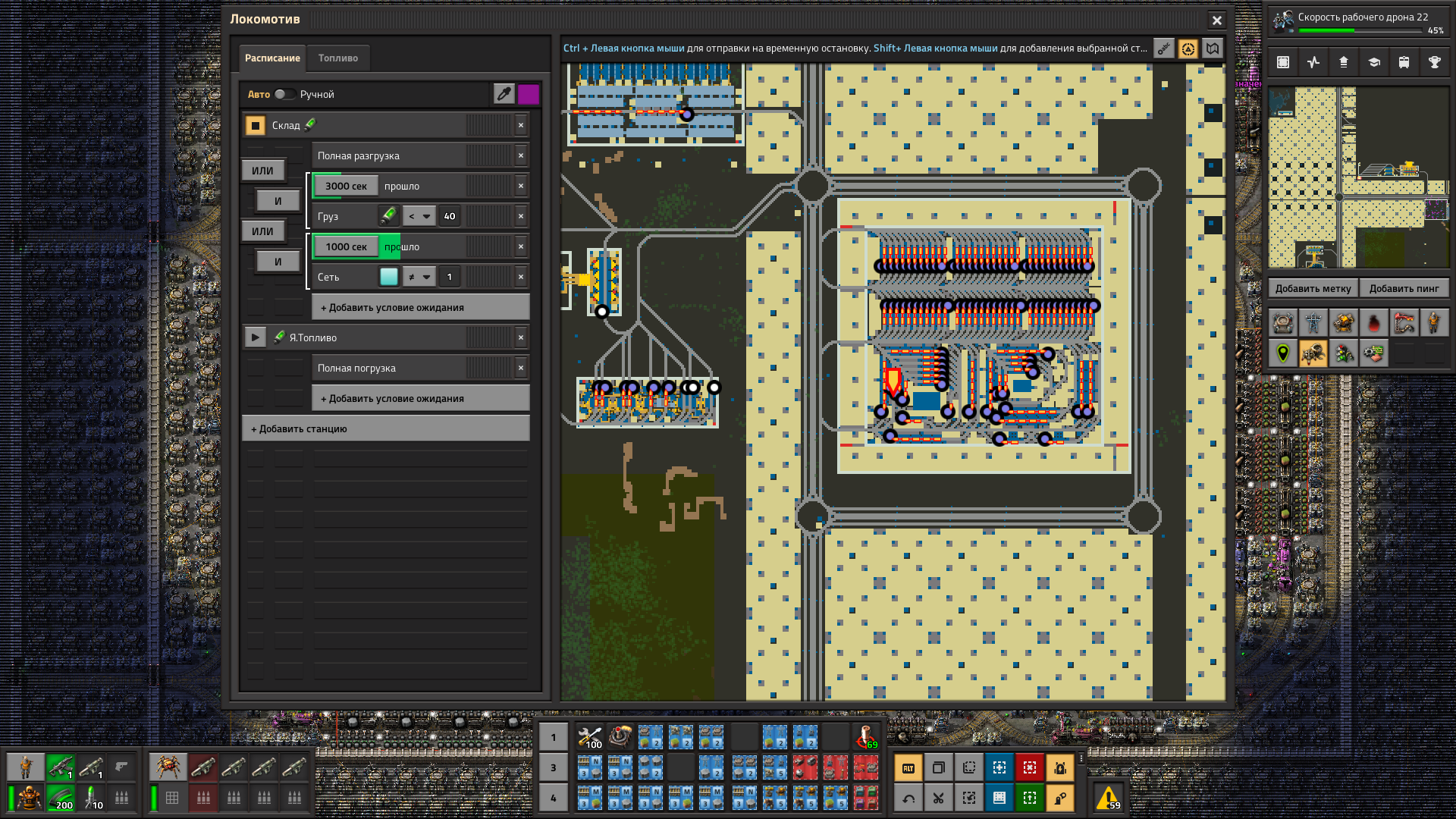Toggle Авто/Ручной train mode switch
Image resolution: width=1456 pixels, height=819 pixels.
tap(284, 94)
